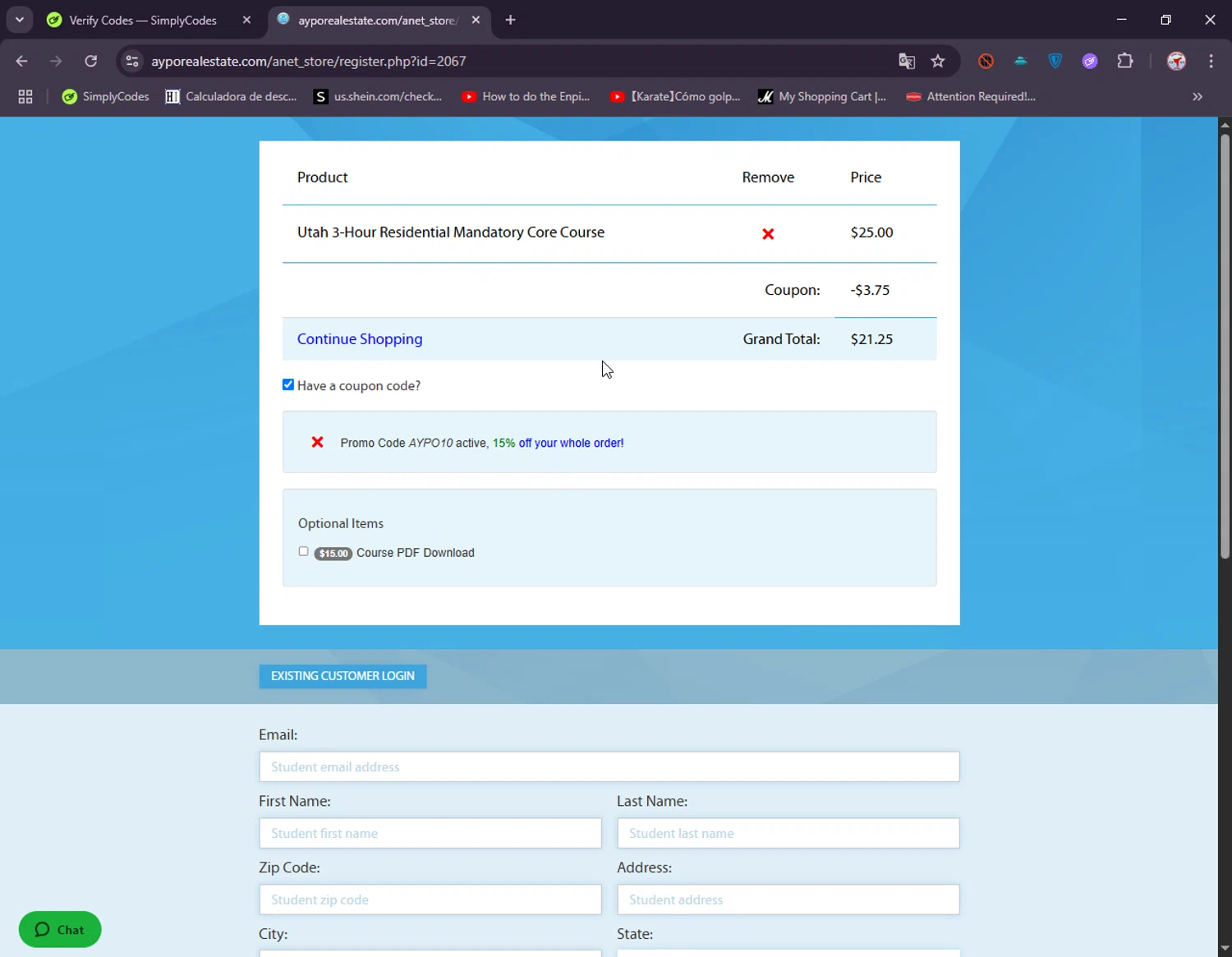Bookmark this page with the star

[938, 61]
